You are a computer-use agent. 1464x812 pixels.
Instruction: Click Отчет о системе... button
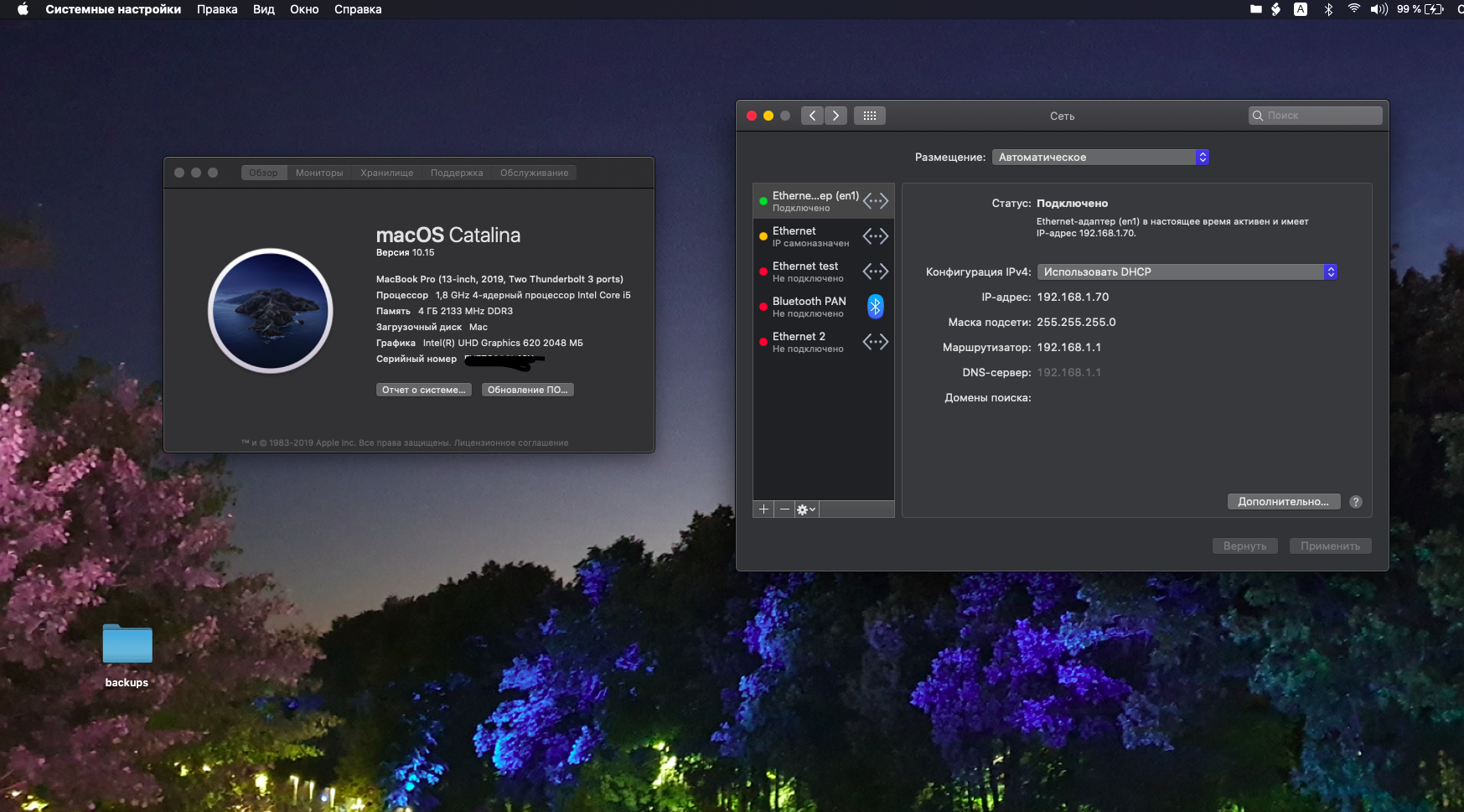(x=424, y=390)
